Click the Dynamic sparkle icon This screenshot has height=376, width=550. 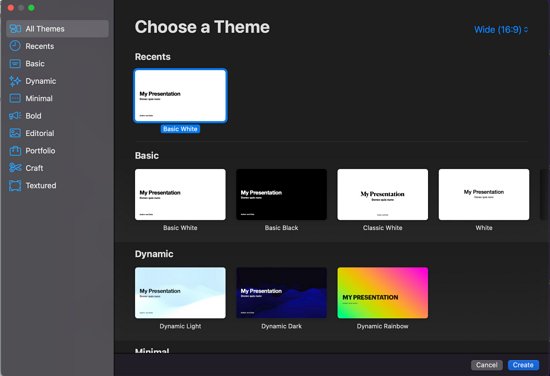15,81
